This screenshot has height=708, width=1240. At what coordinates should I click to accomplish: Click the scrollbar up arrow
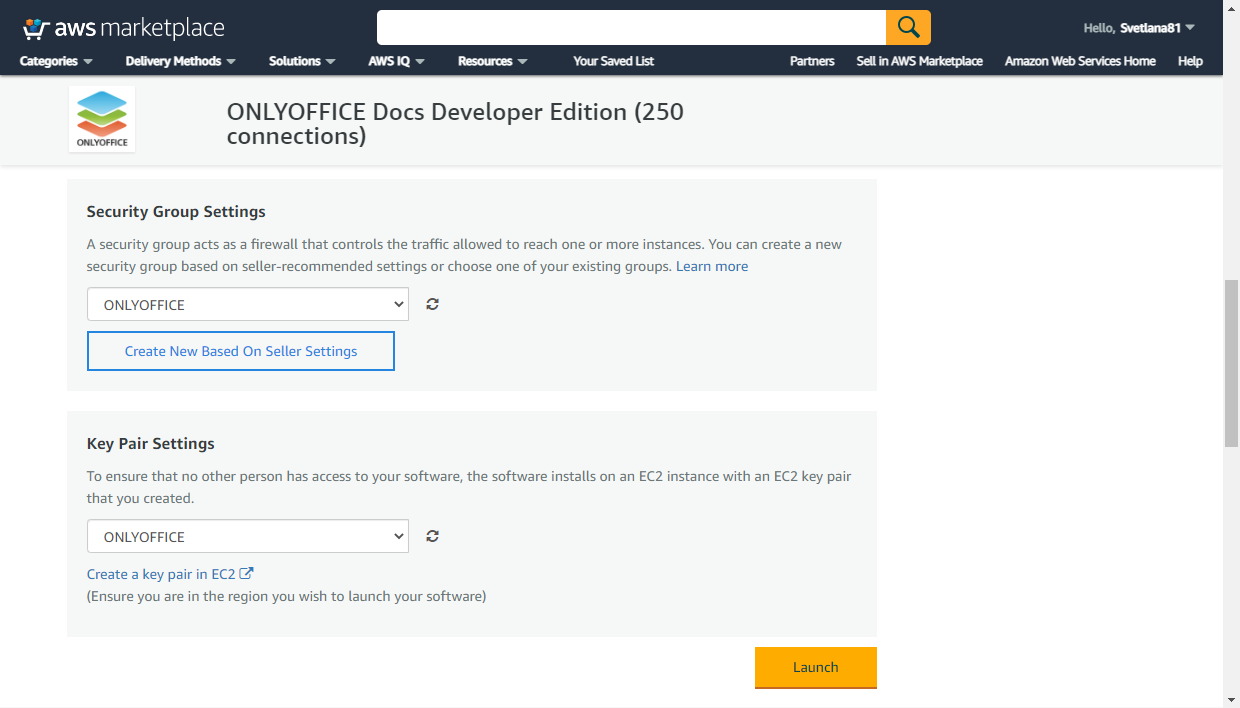pyautogui.click(x=1231, y=7)
